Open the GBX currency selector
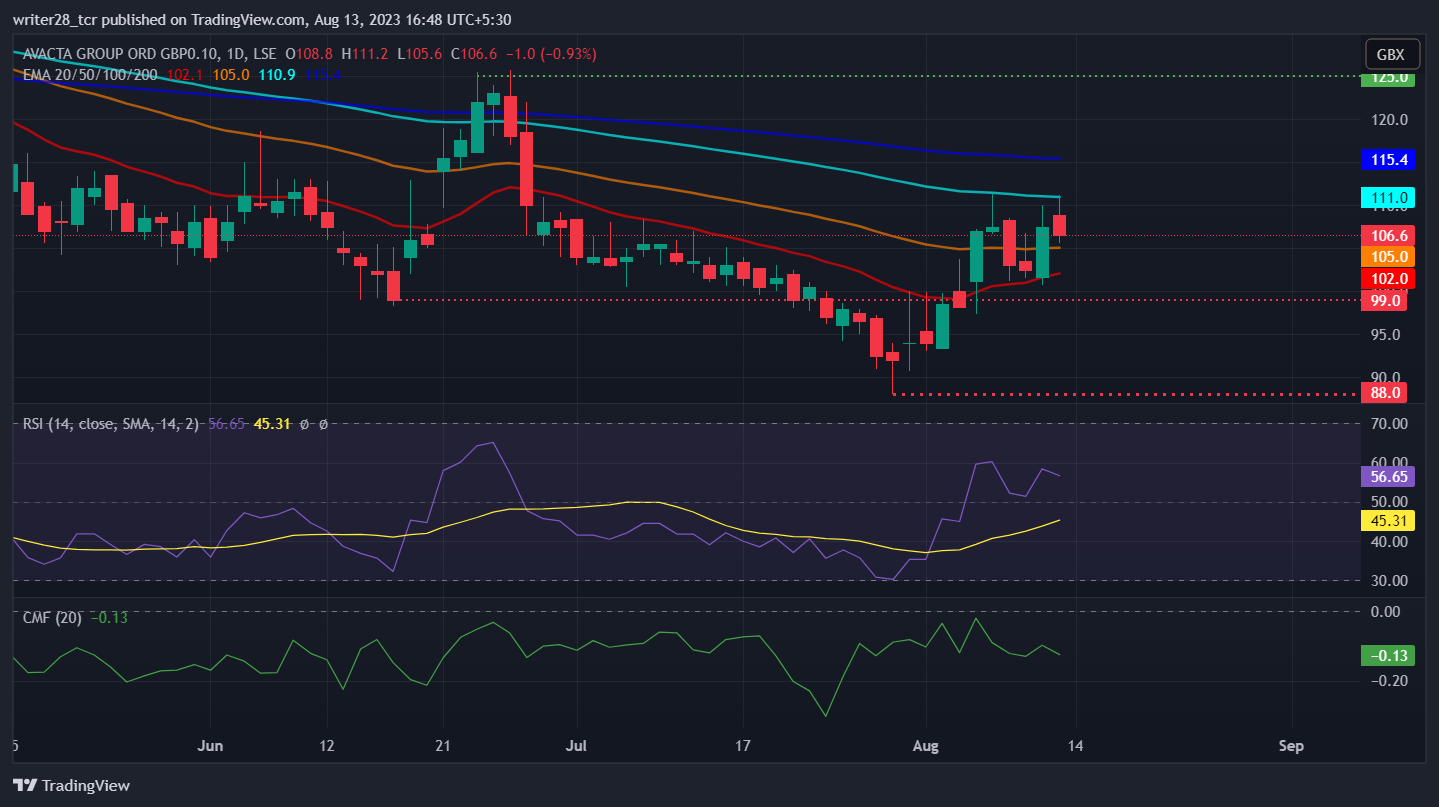Viewport: 1439px width, 807px height. click(x=1390, y=55)
